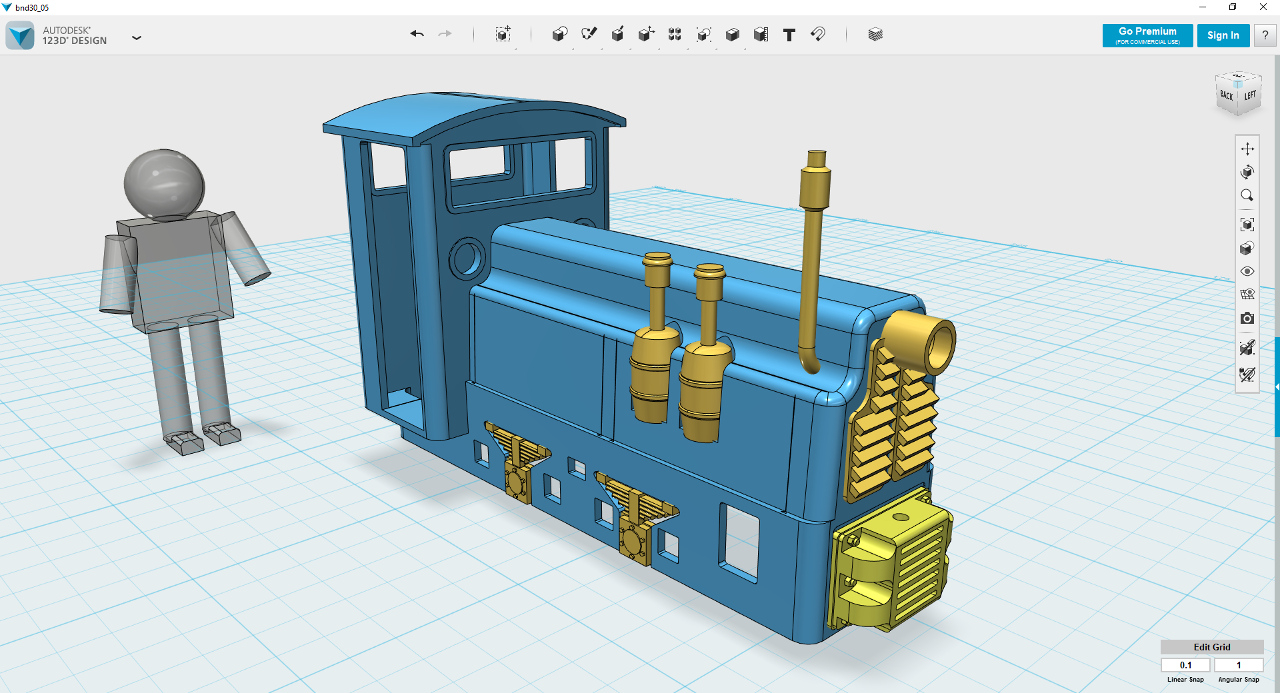Screen dimensions: 1280x693
Task: Click the LEFT face of view cube
Action: pos(1250,97)
